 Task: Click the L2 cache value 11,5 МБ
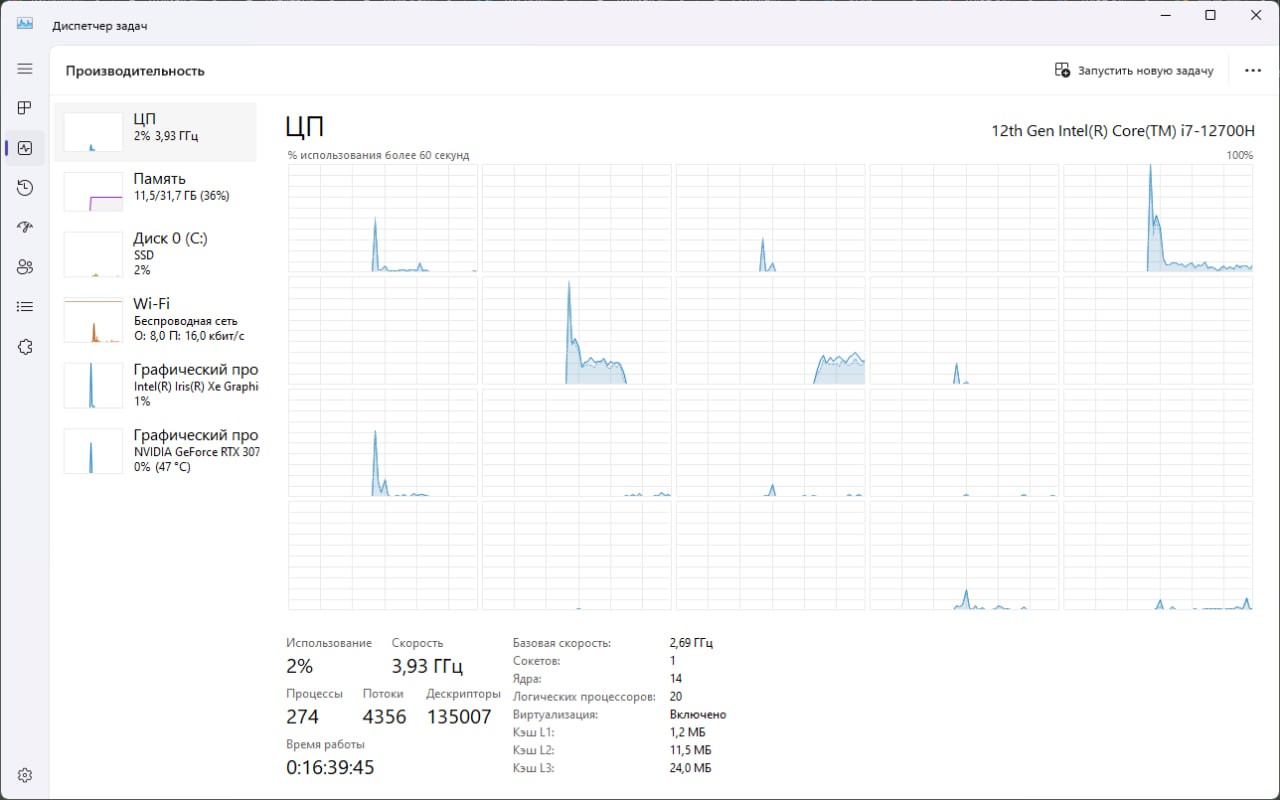(x=690, y=750)
